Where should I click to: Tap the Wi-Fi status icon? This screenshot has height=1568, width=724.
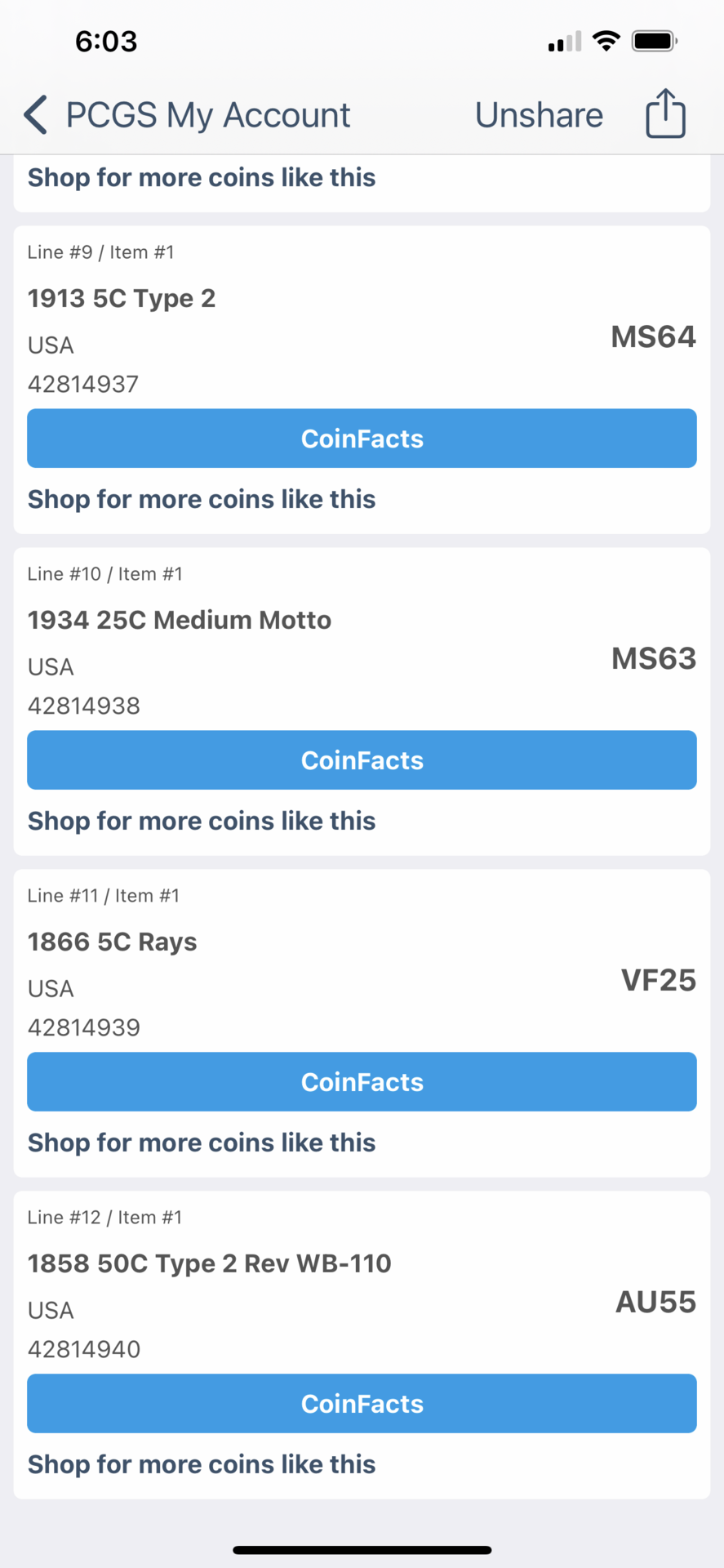606,41
